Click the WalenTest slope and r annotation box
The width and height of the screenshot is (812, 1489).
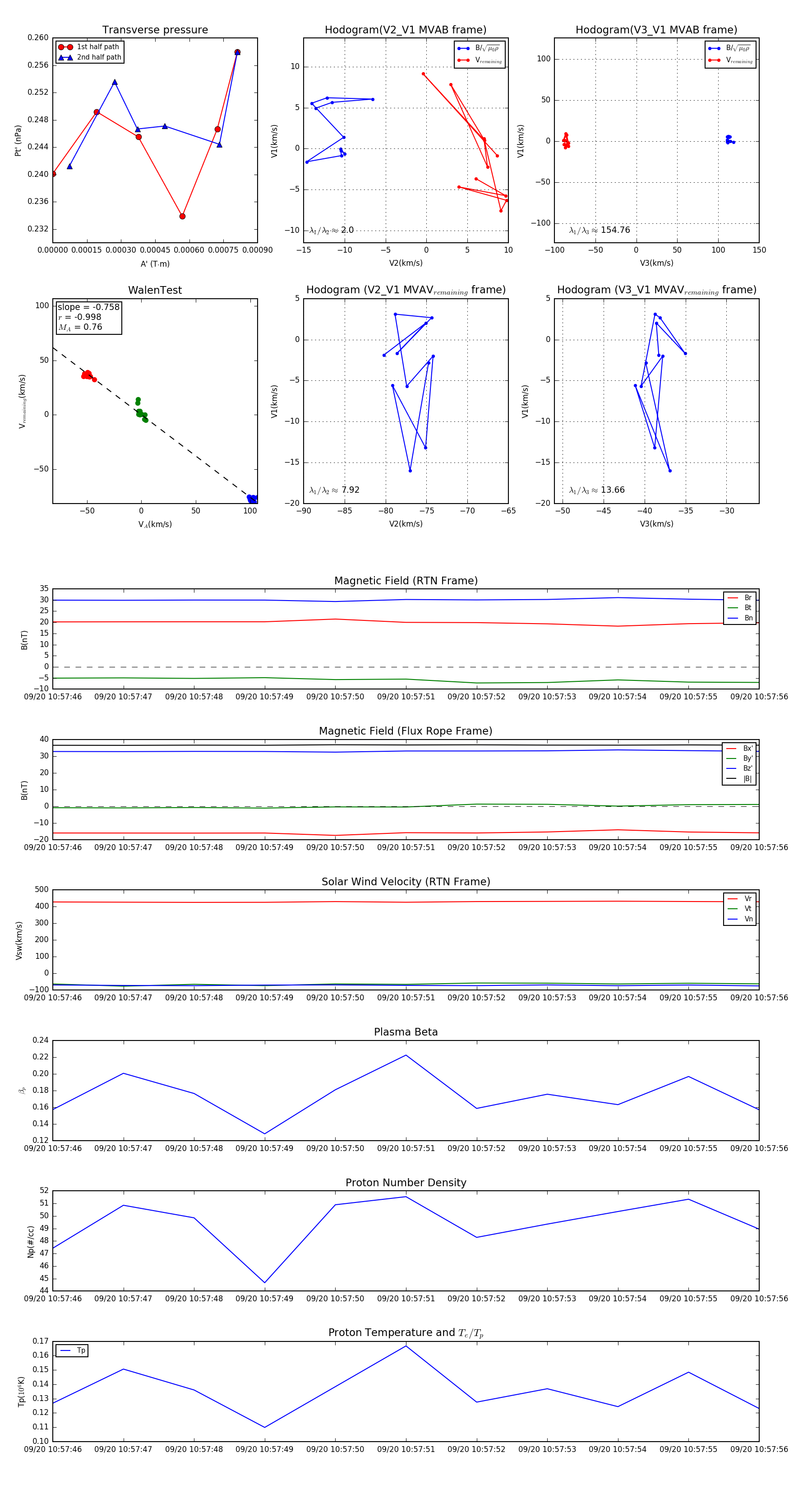coord(88,317)
